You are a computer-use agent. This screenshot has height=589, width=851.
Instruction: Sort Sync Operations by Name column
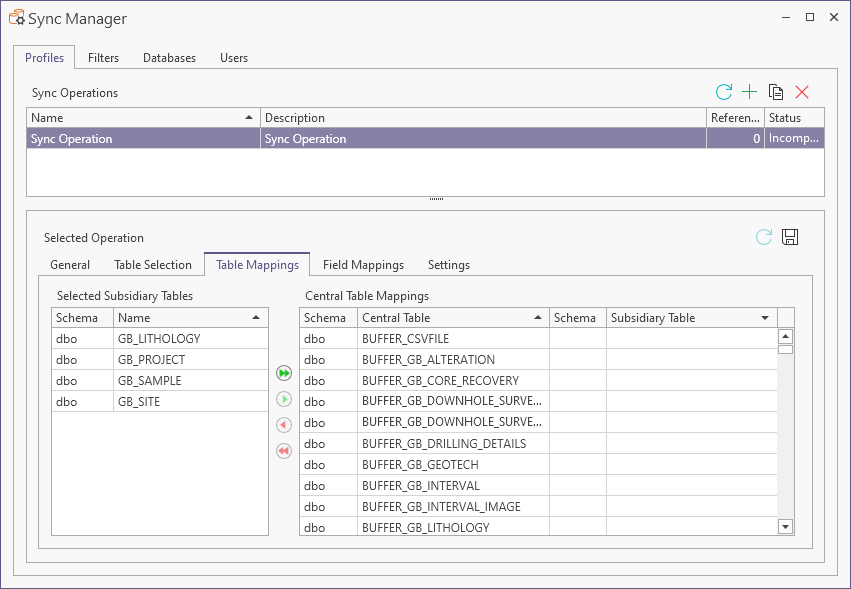point(140,118)
